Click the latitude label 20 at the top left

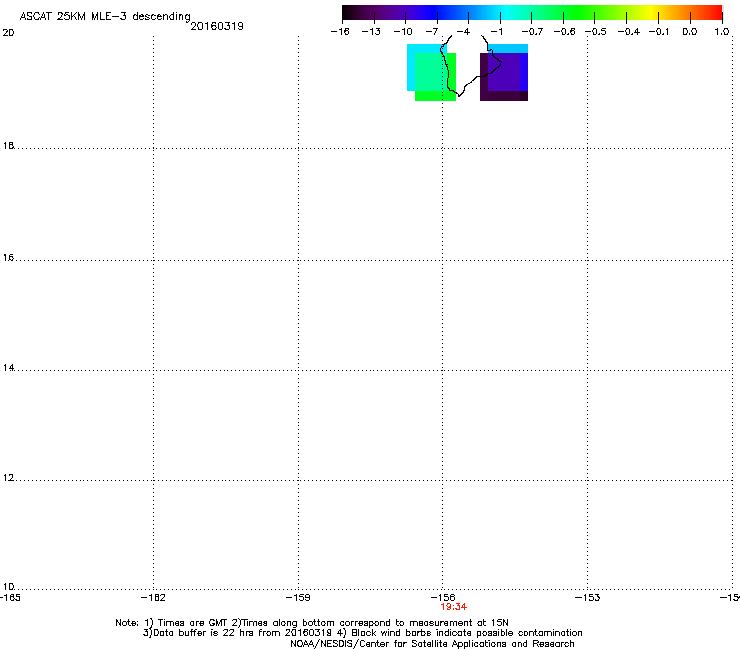click(x=8, y=33)
